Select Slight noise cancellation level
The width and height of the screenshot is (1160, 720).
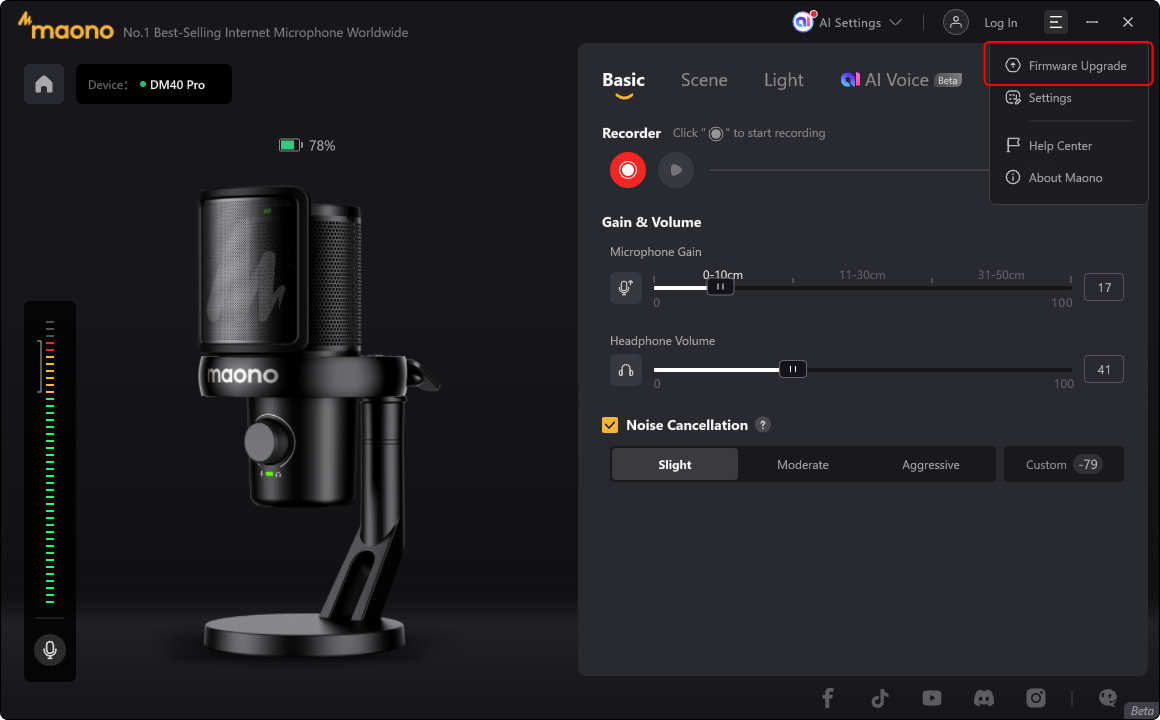675,465
